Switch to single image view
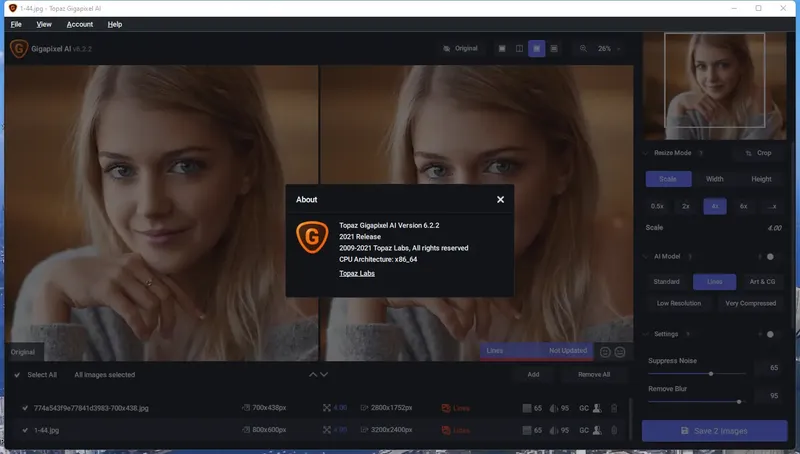Screen dimensions: 800x454 tap(502, 48)
